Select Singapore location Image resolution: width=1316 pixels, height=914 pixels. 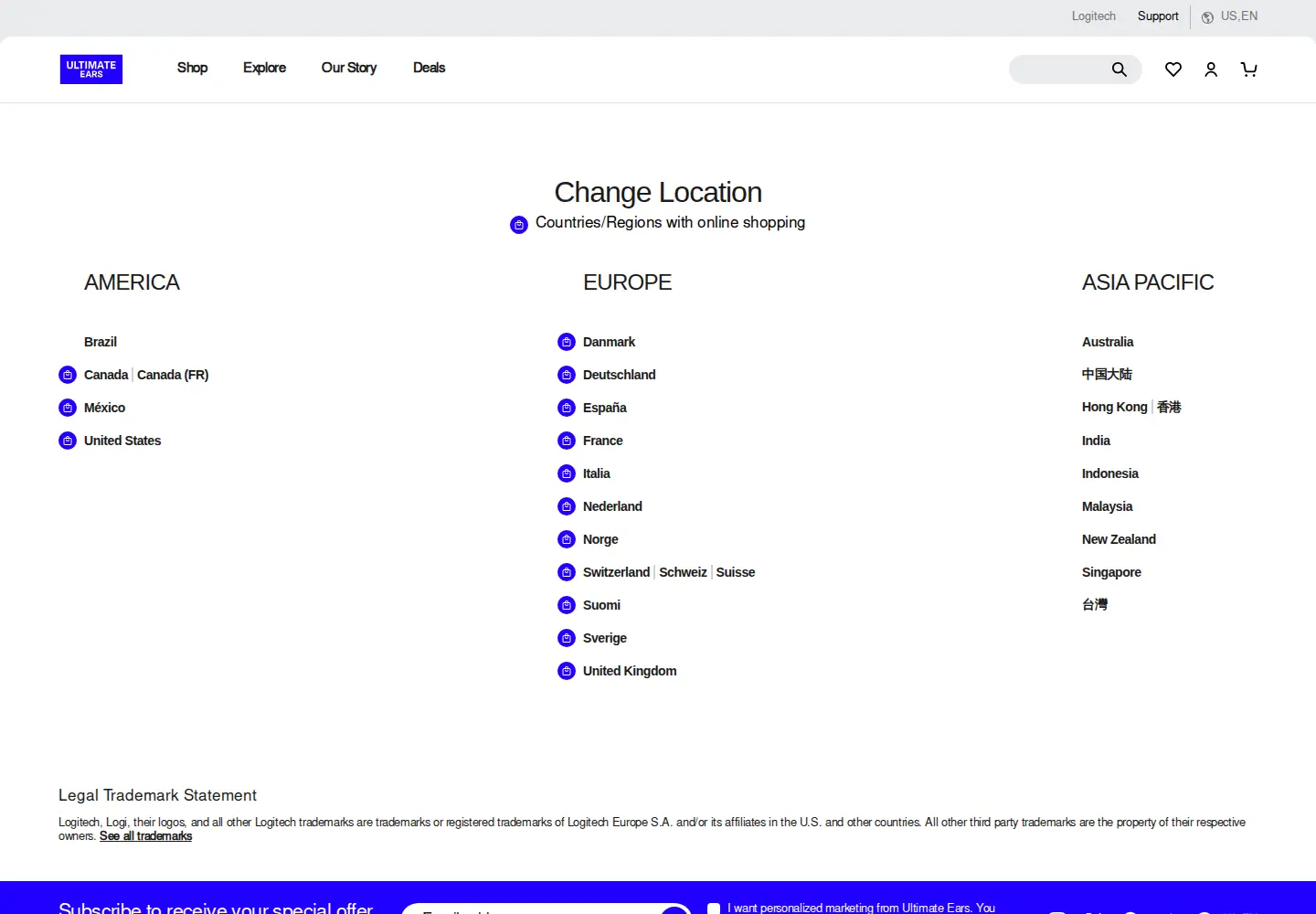click(x=1111, y=572)
